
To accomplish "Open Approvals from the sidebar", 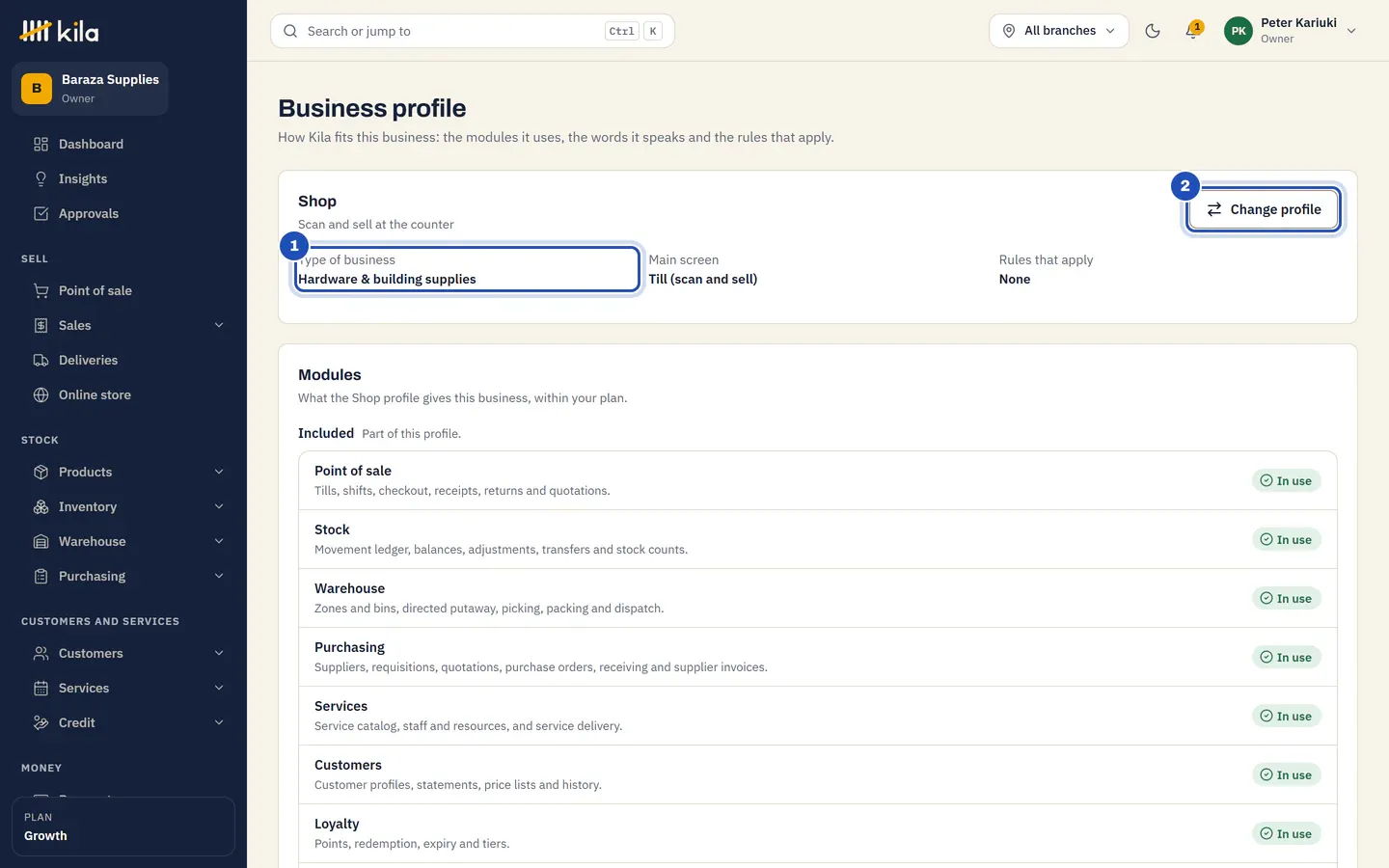I will pos(123,213).
